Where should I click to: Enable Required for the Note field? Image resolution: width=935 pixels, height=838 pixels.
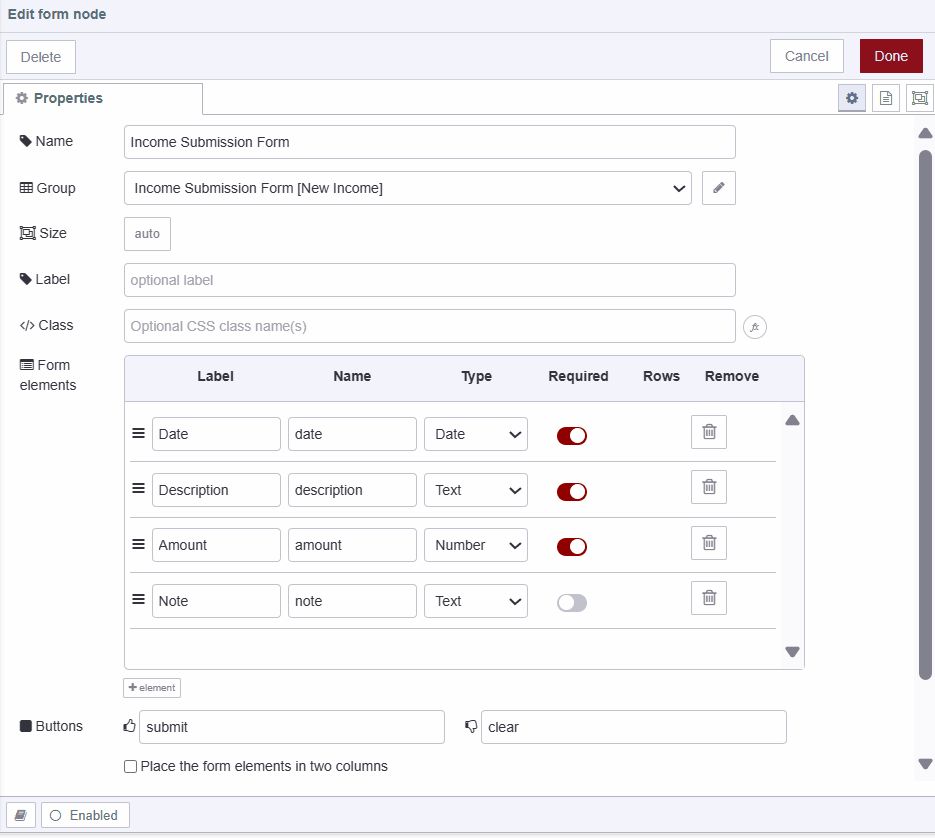coord(571,602)
